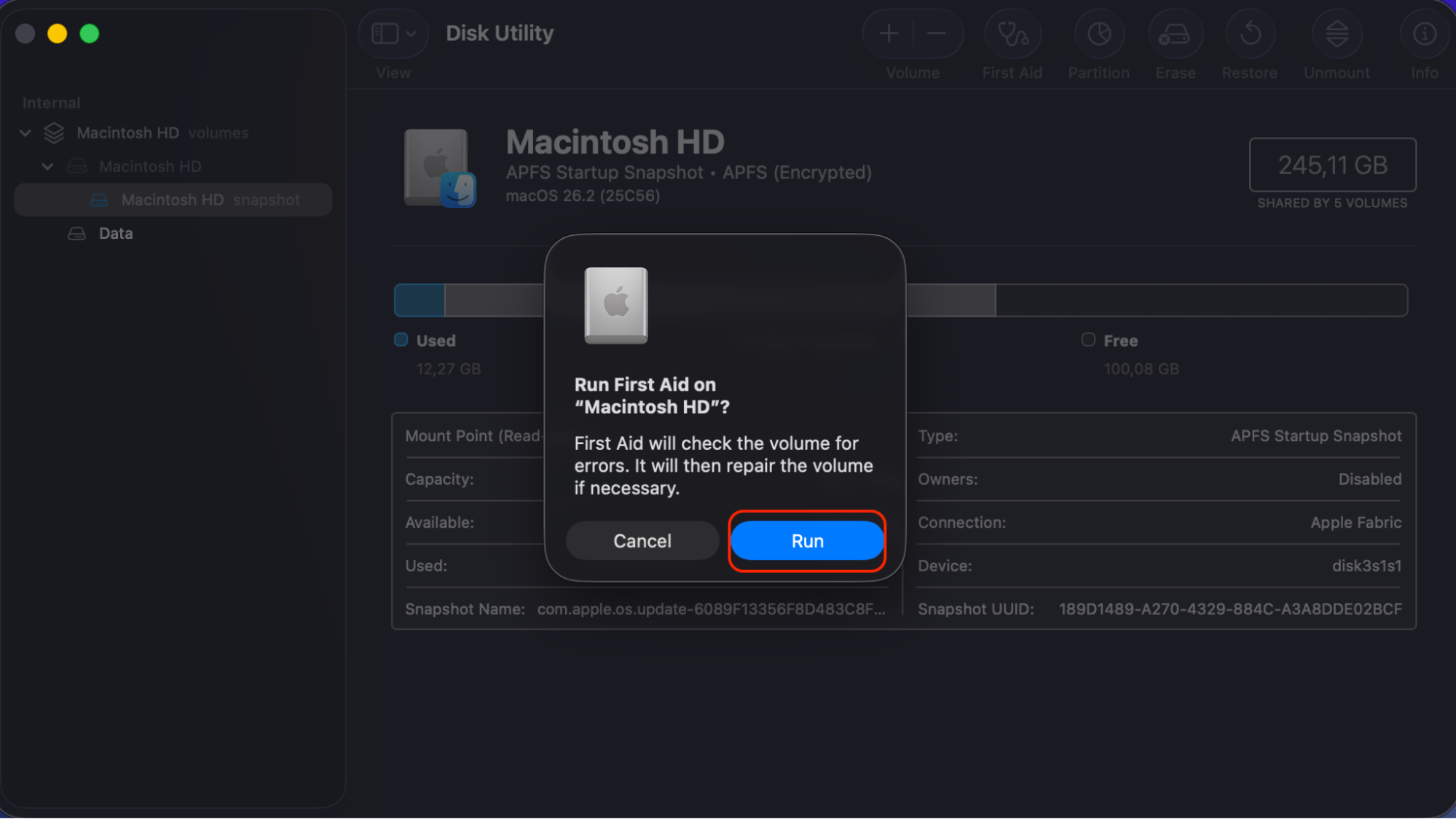This screenshot has width=1456, height=819.
Task: Click the 245,11 GB capacity badge
Action: pos(1331,165)
